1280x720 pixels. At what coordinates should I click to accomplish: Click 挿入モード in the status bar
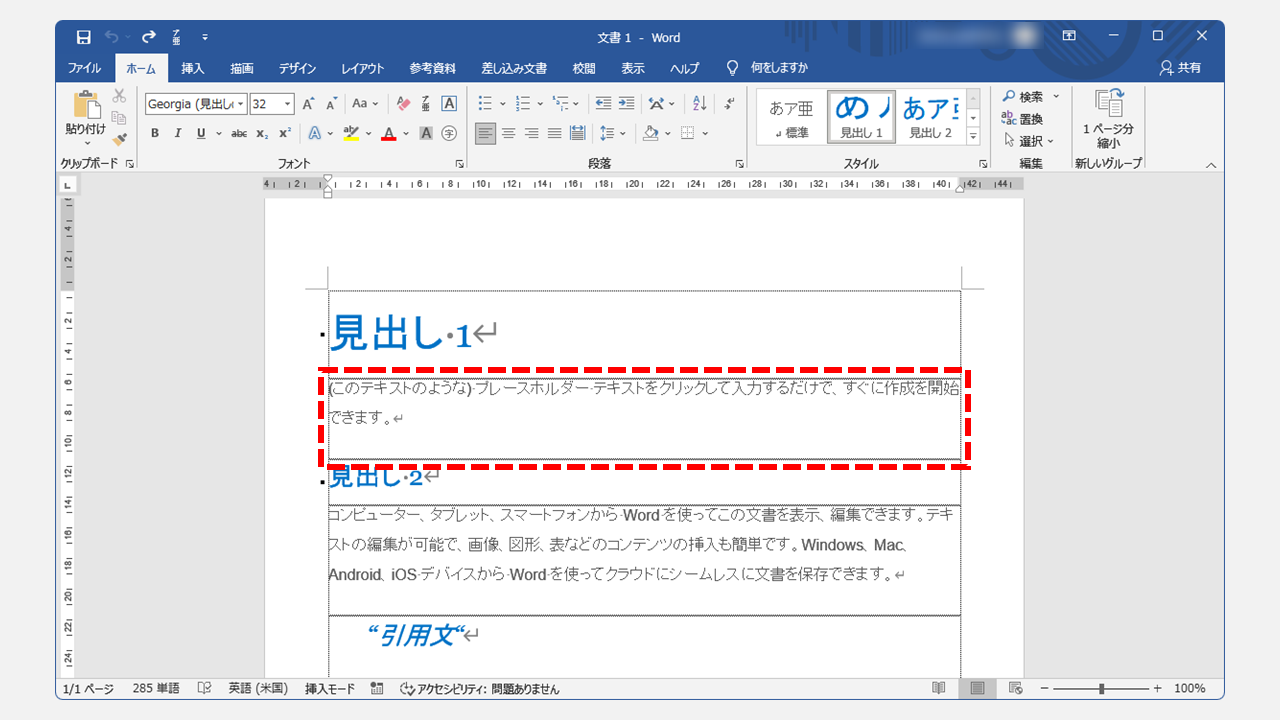[x=330, y=689]
